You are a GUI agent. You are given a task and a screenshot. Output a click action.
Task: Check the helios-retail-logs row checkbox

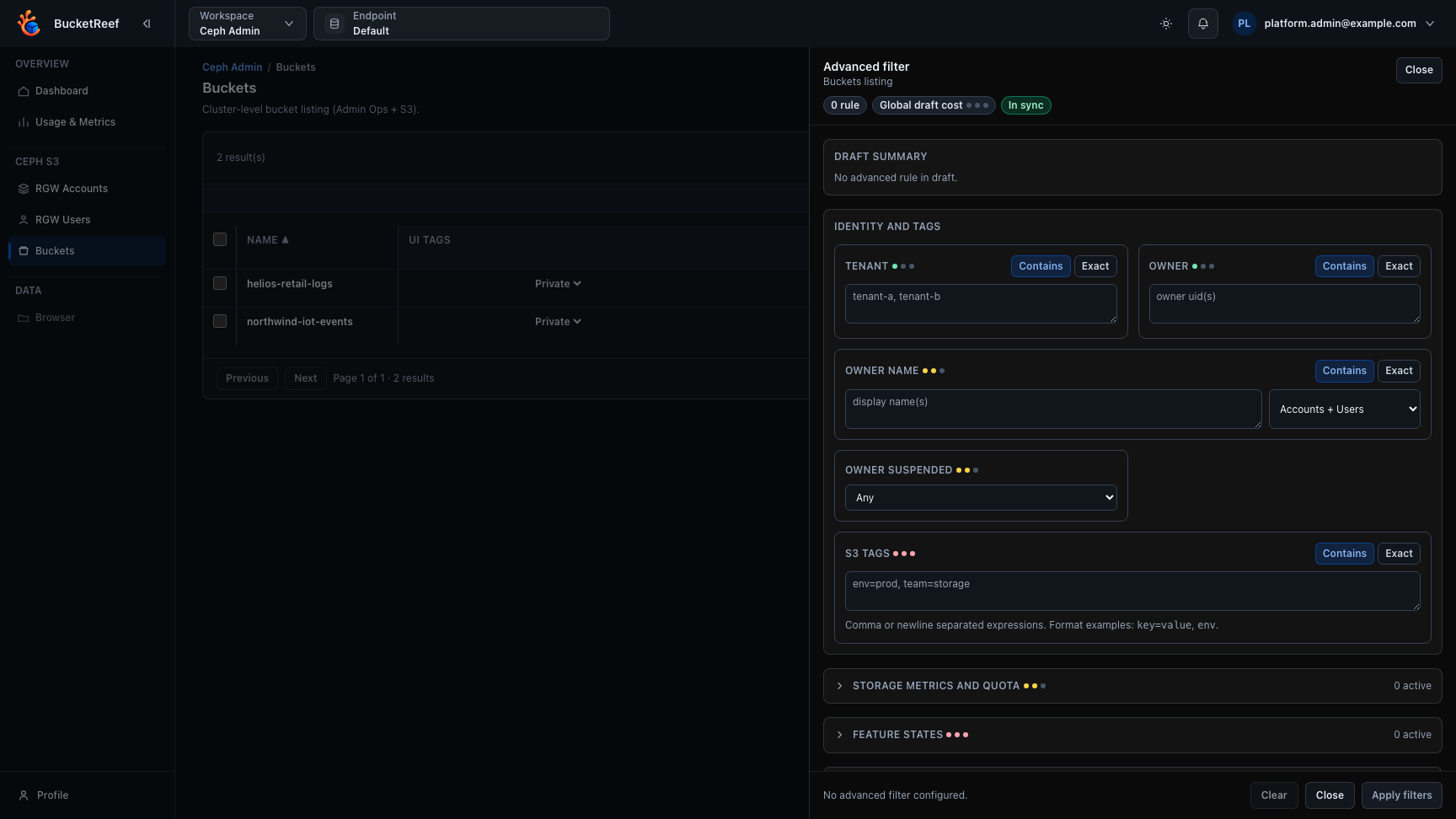pos(220,283)
